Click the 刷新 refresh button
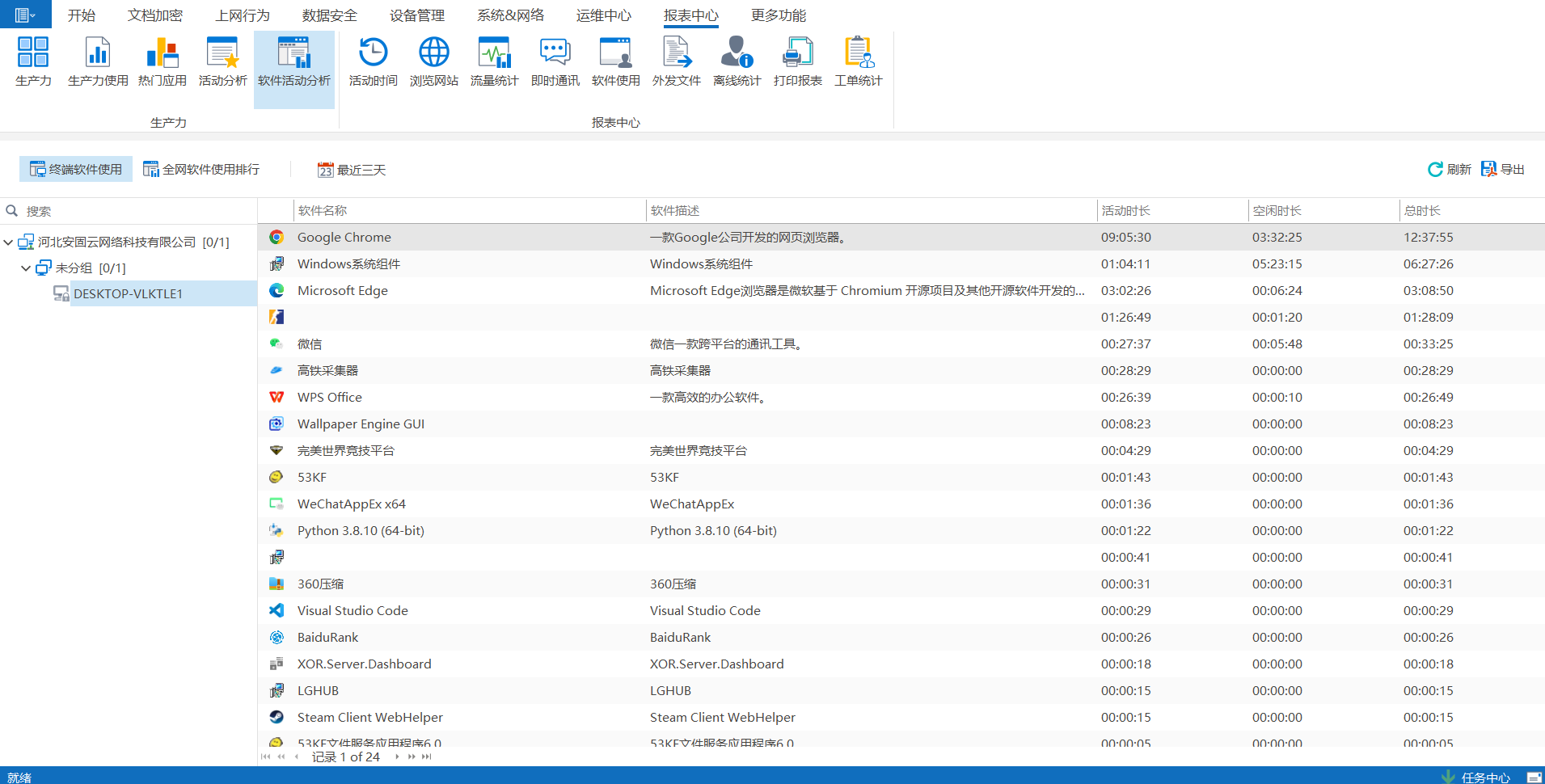Viewport: 1545px width, 784px height. pyautogui.click(x=1450, y=170)
